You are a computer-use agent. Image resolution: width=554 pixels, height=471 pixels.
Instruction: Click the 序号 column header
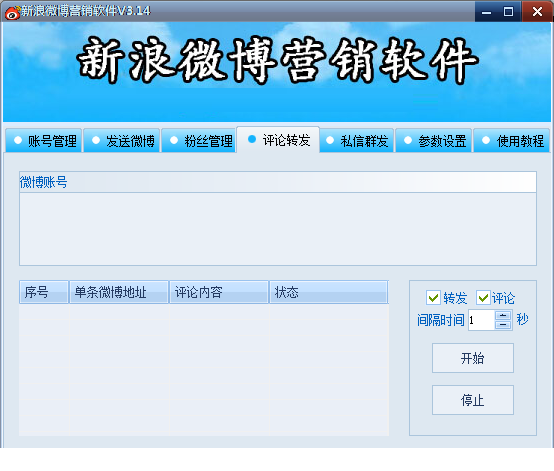pos(44,292)
